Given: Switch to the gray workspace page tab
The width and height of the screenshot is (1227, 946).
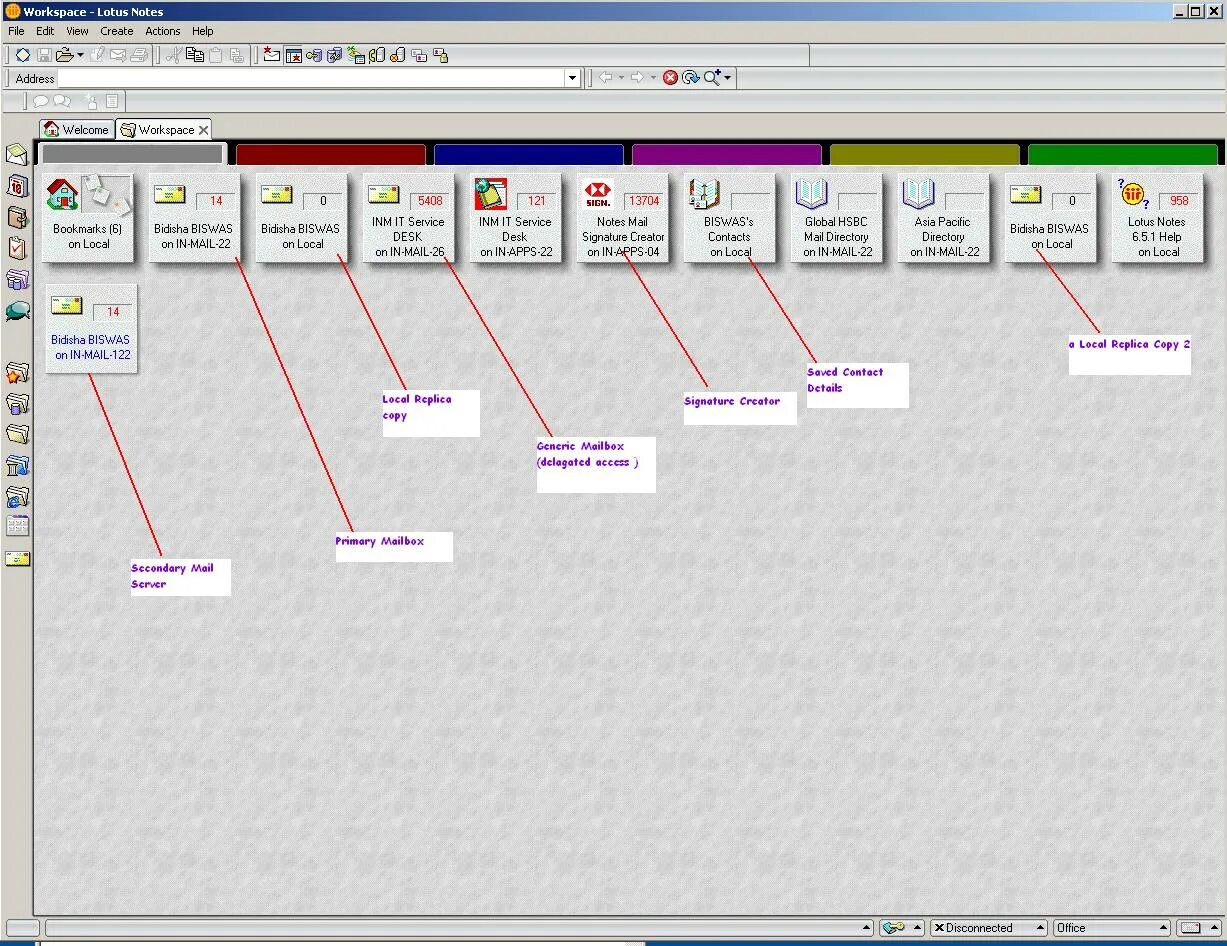Looking at the screenshot, I should (132, 154).
